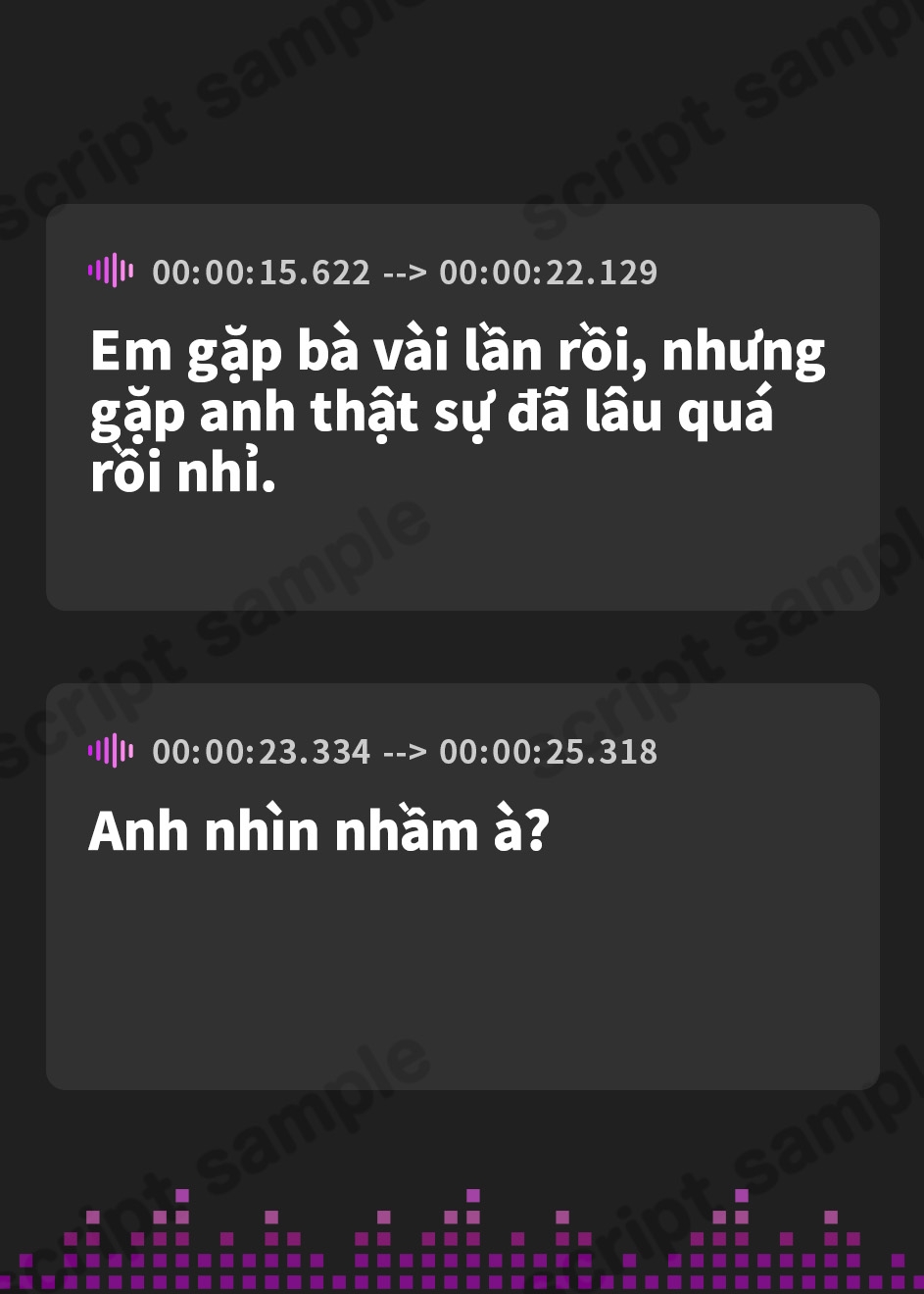Select the end timestamp 00:00:22.129

point(549,272)
